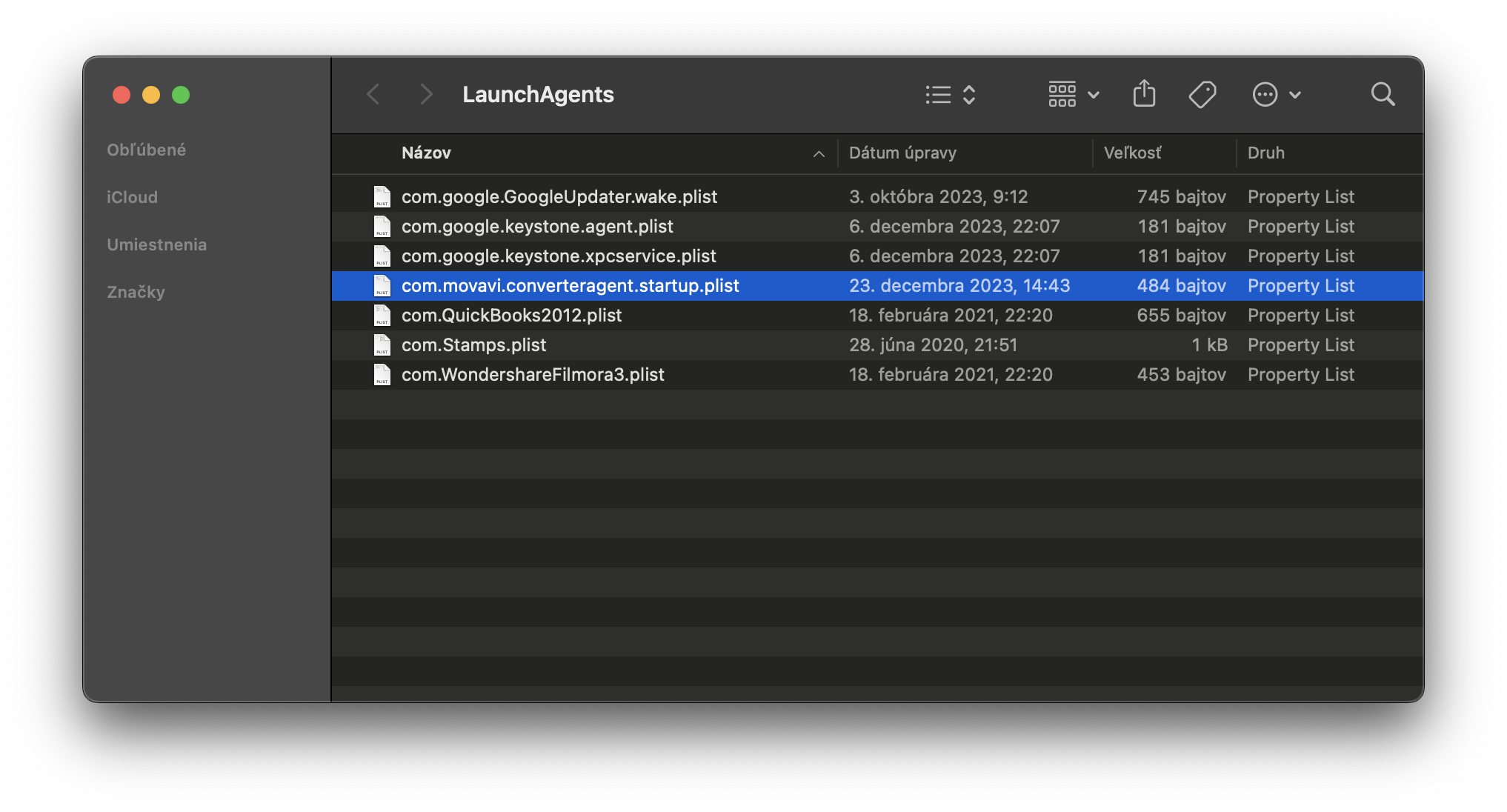Sort files by Dátum úpravy column
The image size is (1507, 812).
pyautogui.click(x=902, y=153)
